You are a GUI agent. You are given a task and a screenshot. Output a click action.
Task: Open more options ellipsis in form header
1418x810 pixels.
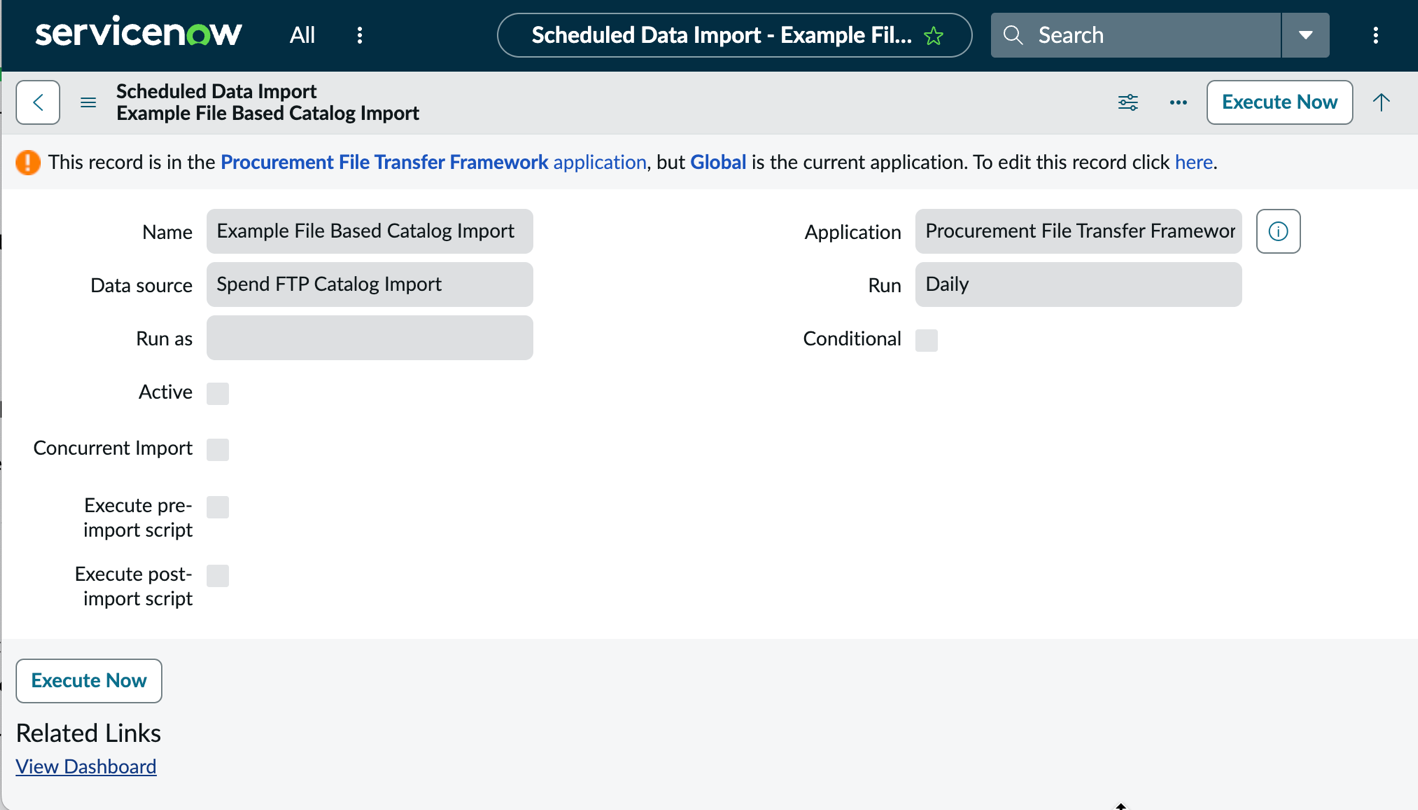pyautogui.click(x=1178, y=102)
